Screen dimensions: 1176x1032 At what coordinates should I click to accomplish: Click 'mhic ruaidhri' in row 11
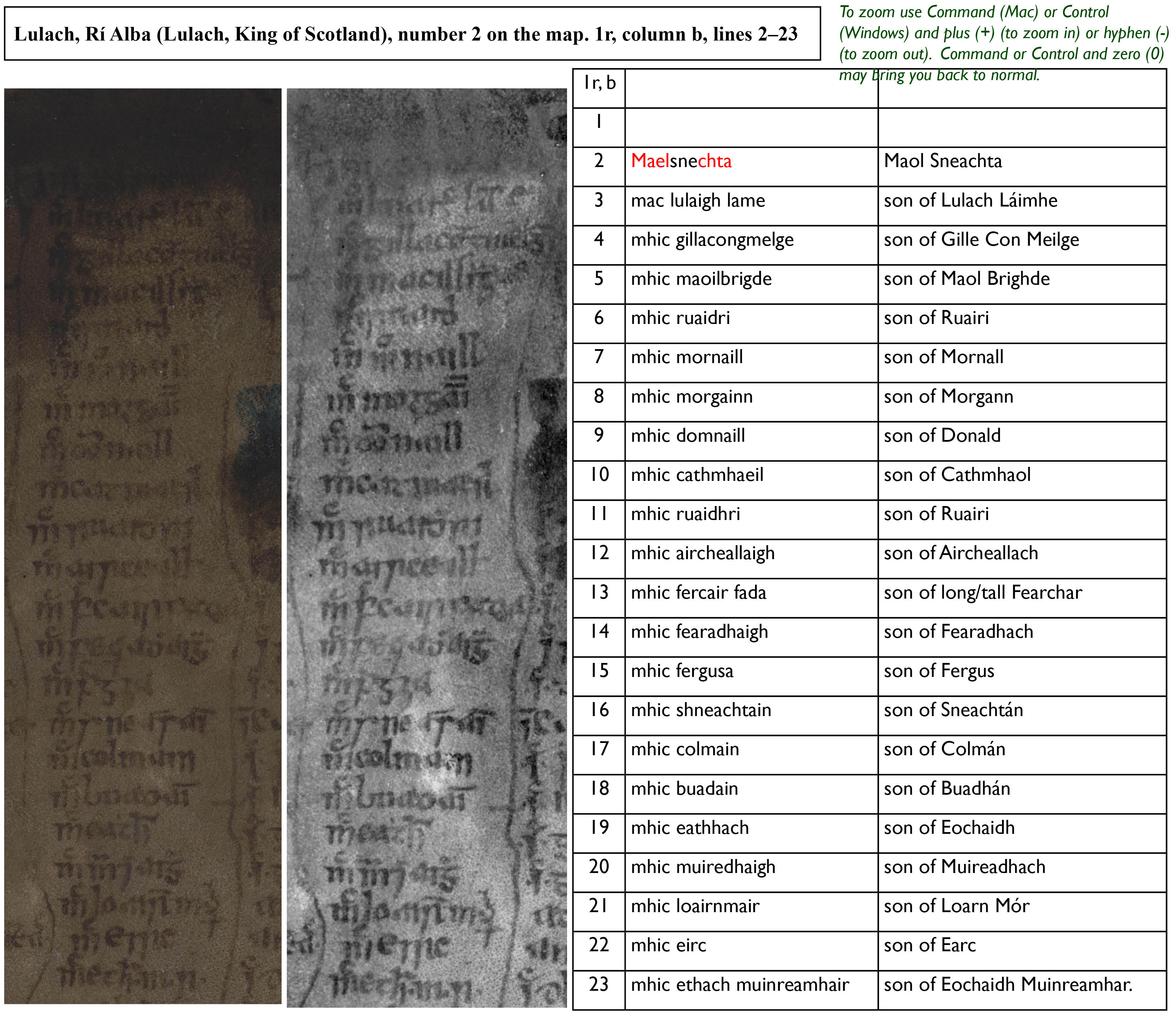(752, 519)
